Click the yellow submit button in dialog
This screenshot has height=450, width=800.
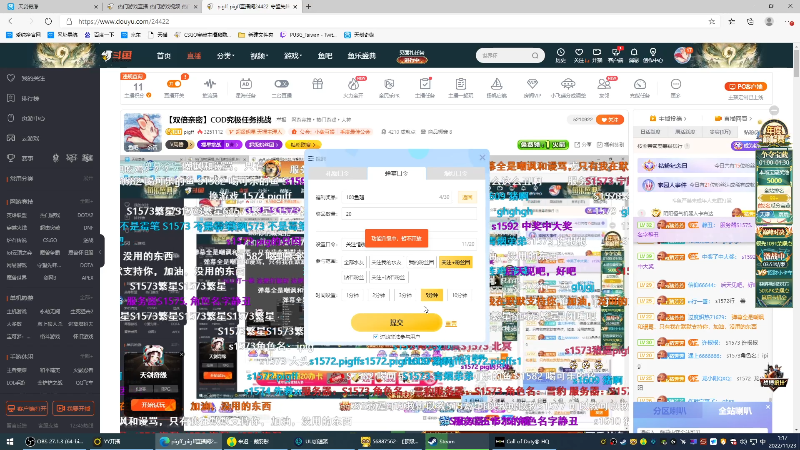(396, 322)
